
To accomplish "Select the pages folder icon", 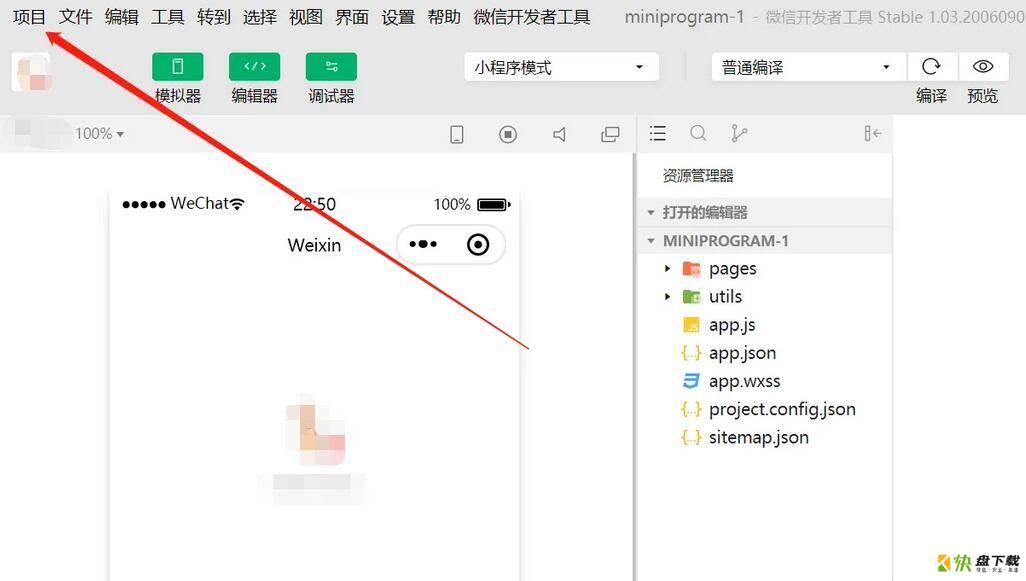I will pyautogui.click(x=691, y=268).
